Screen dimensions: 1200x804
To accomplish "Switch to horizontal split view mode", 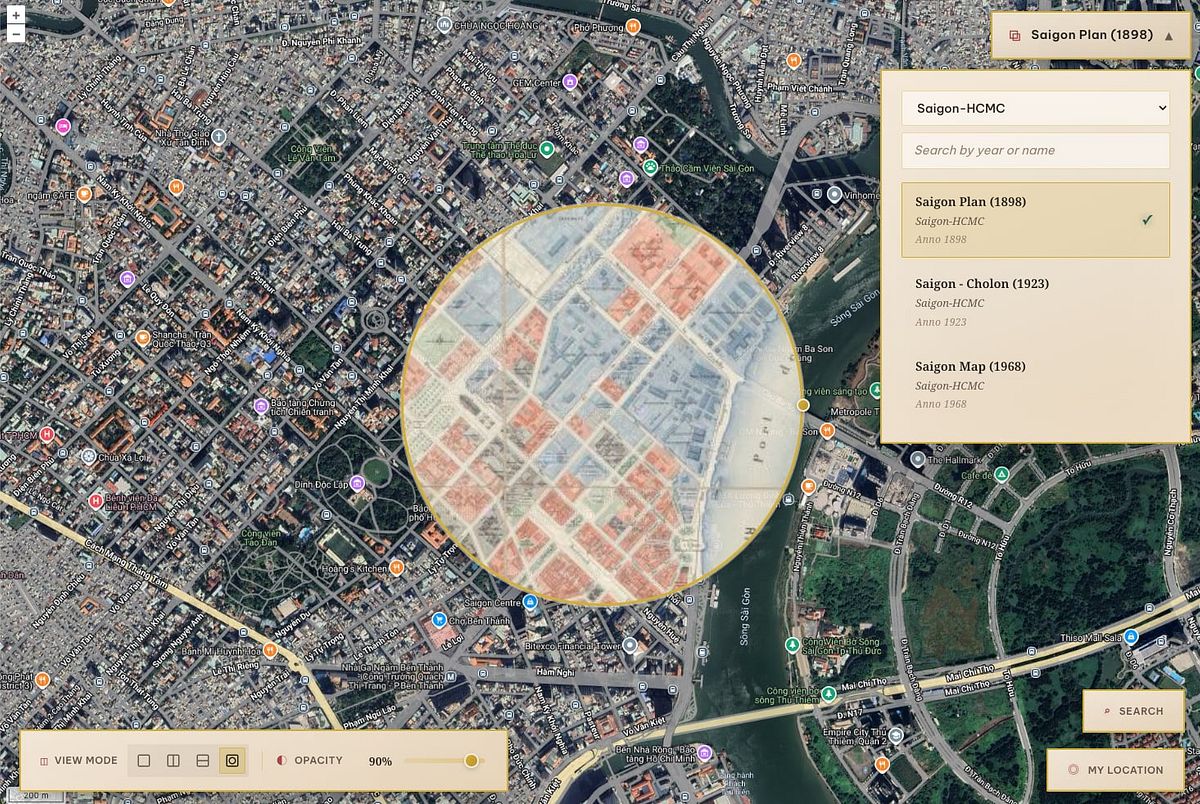I will tap(202, 761).
